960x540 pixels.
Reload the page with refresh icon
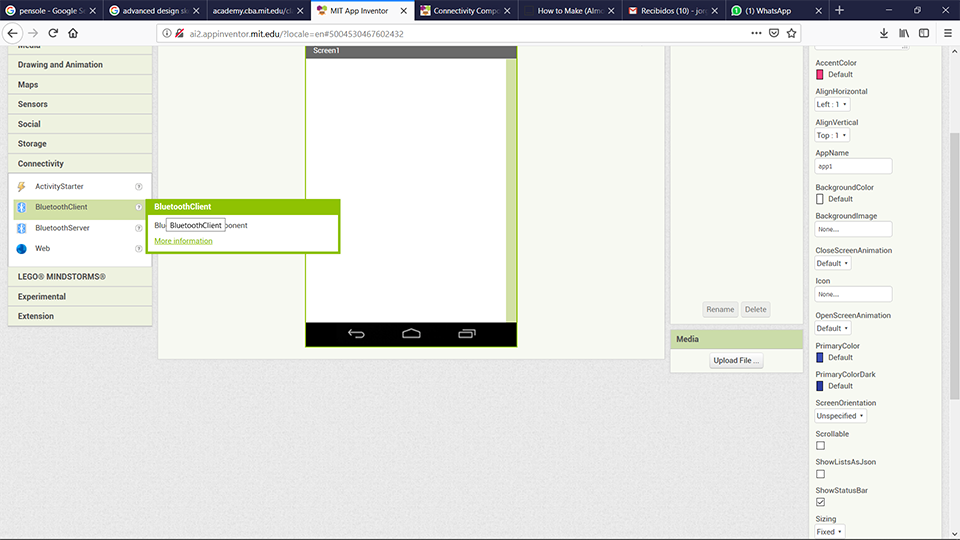pyautogui.click(x=53, y=33)
